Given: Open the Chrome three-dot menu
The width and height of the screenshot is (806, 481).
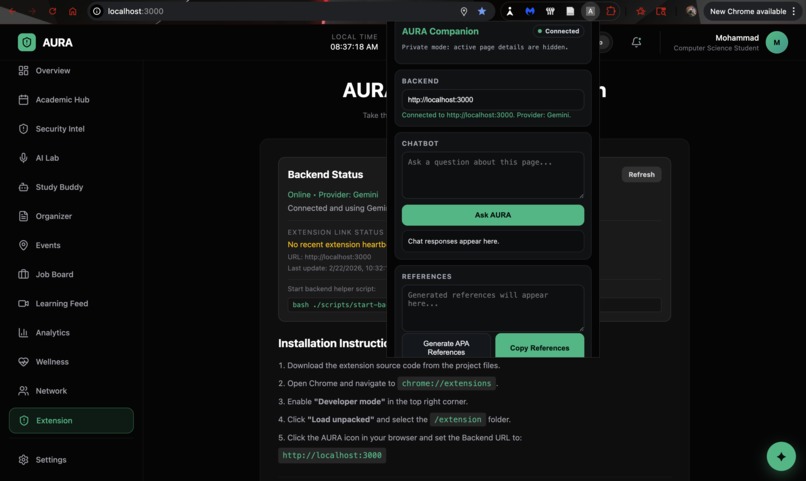Looking at the screenshot, I should pyautogui.click(x=794, y=11).
